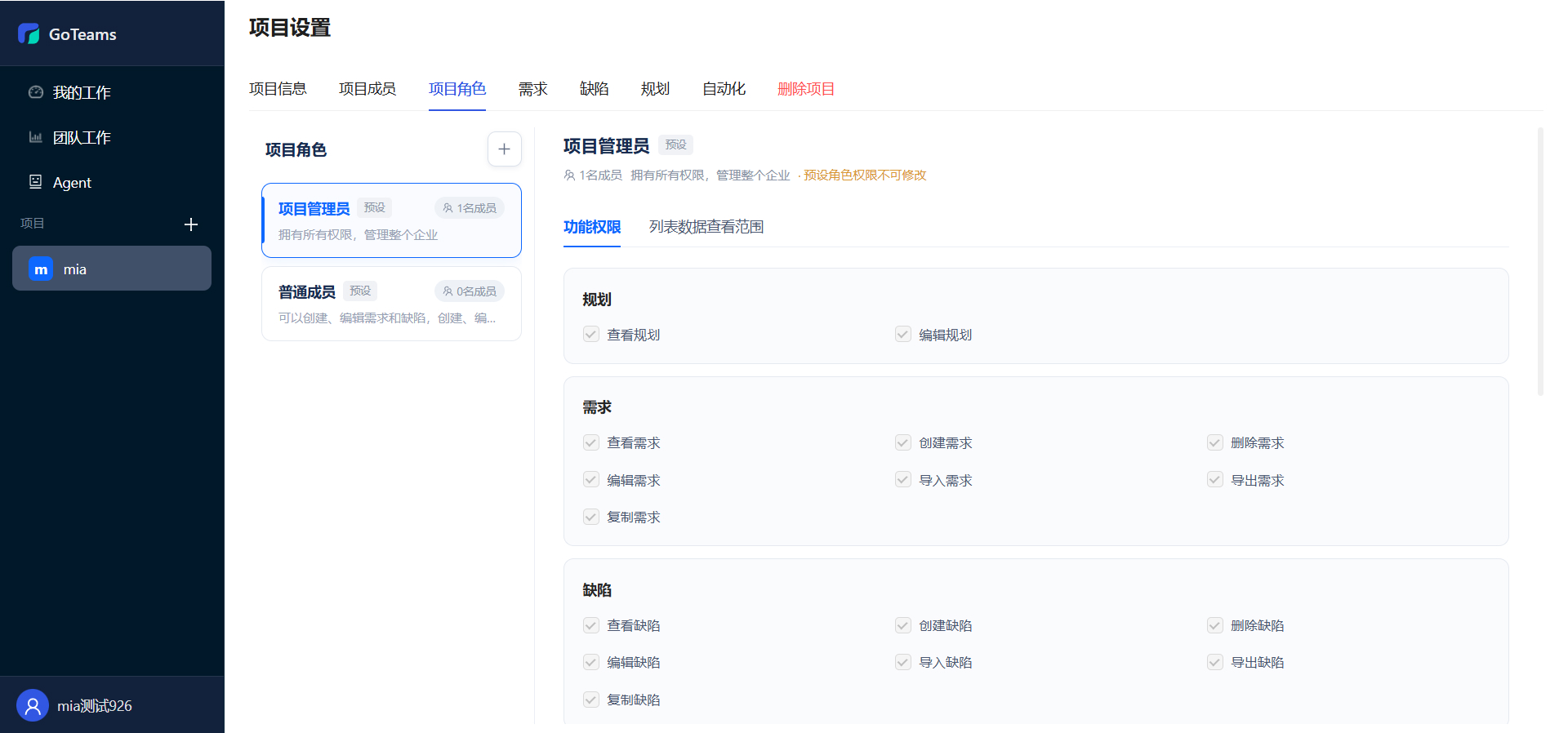
Task: Click the 0名成员 badge on 普通成员 card
Action: click(470, 291)
